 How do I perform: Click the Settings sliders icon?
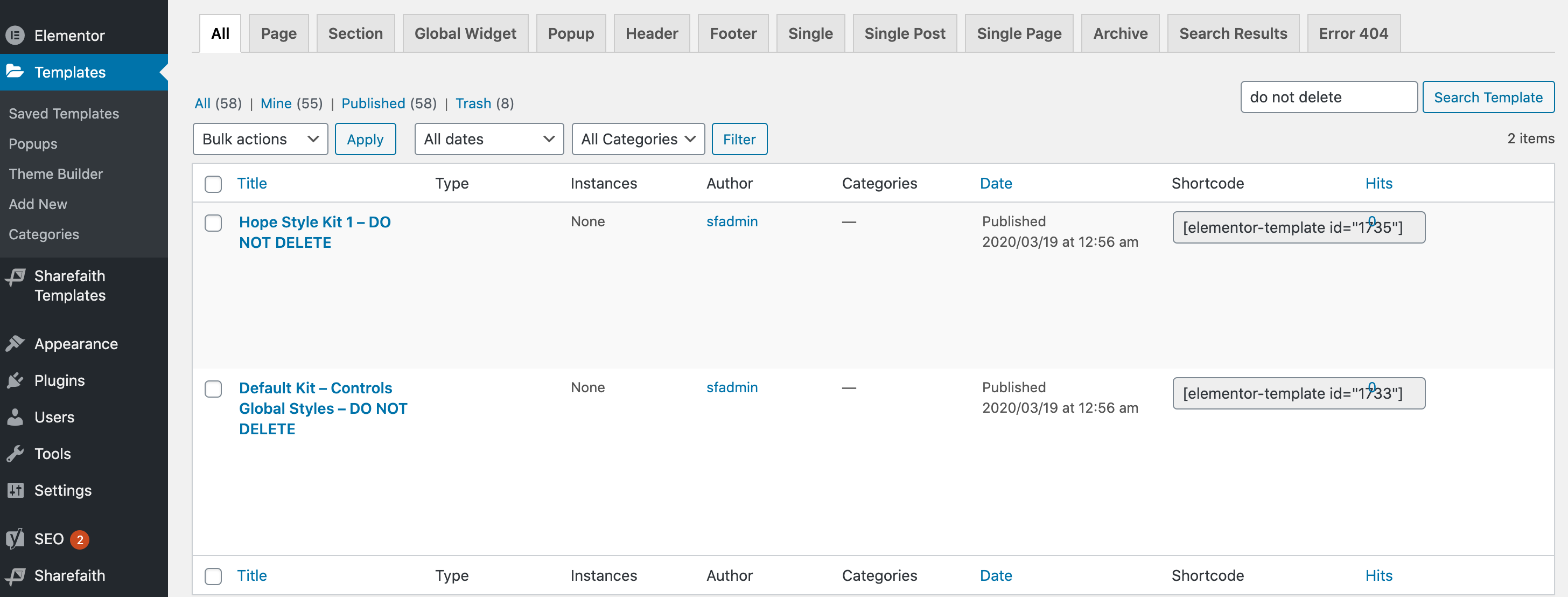(x=15, y=490)
